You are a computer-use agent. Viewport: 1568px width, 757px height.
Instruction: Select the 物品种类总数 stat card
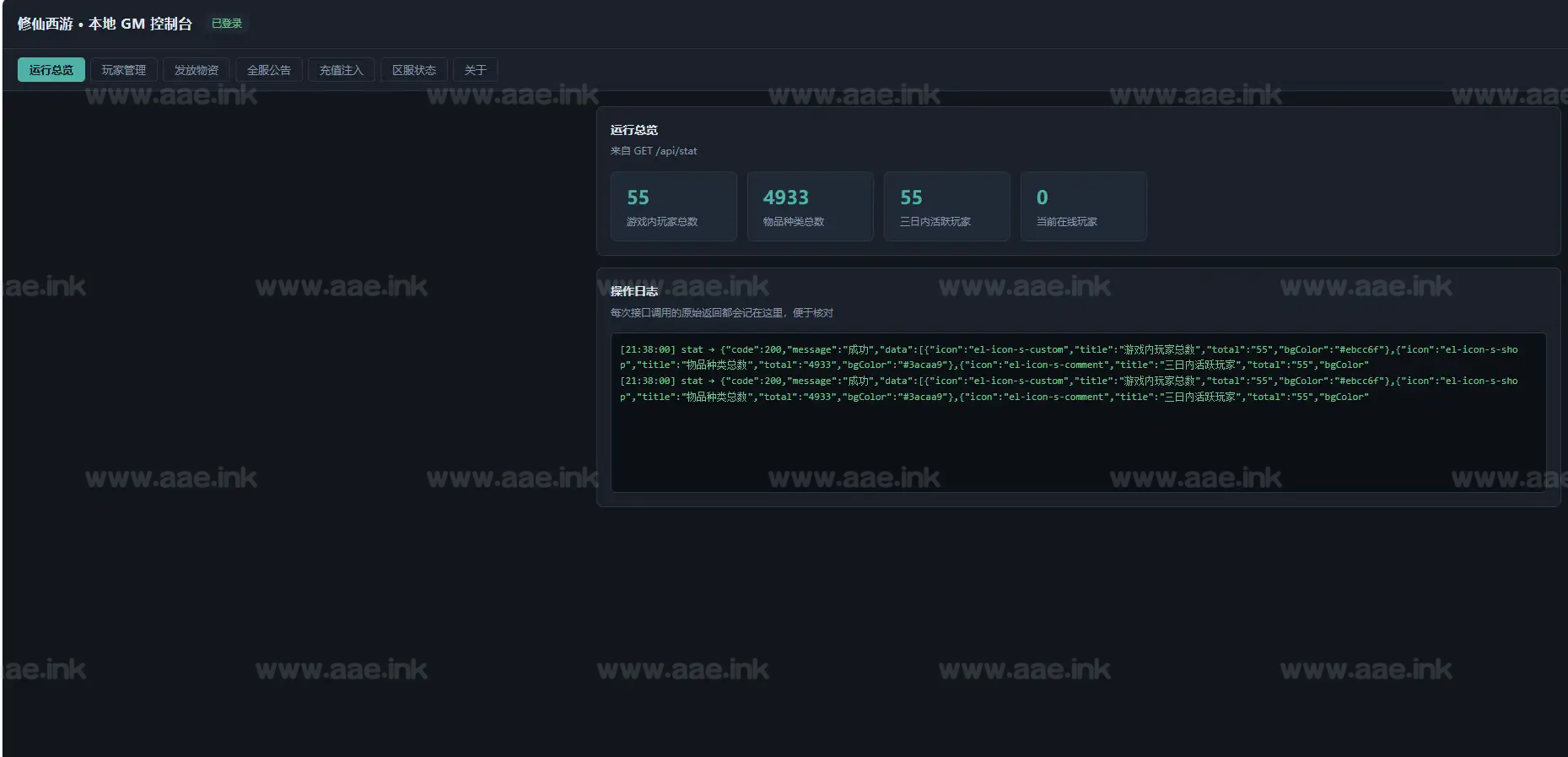811,207
